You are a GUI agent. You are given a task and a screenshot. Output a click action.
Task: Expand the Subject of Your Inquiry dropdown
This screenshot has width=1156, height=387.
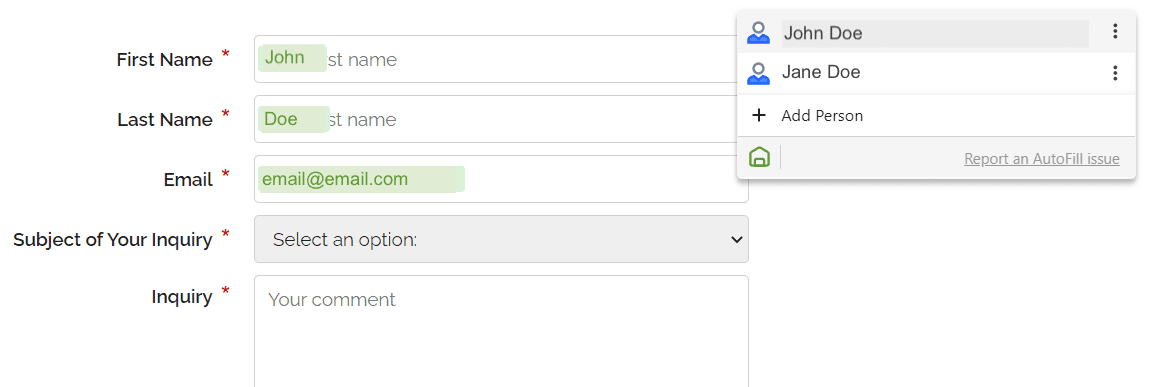(x=501, y=239)
